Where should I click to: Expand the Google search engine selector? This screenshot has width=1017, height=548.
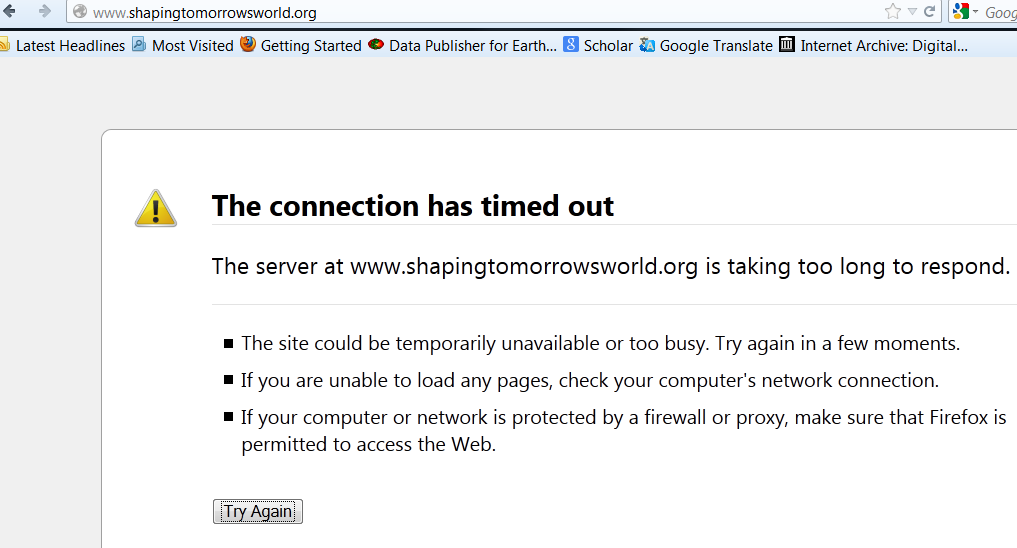[x=965, y=12]
